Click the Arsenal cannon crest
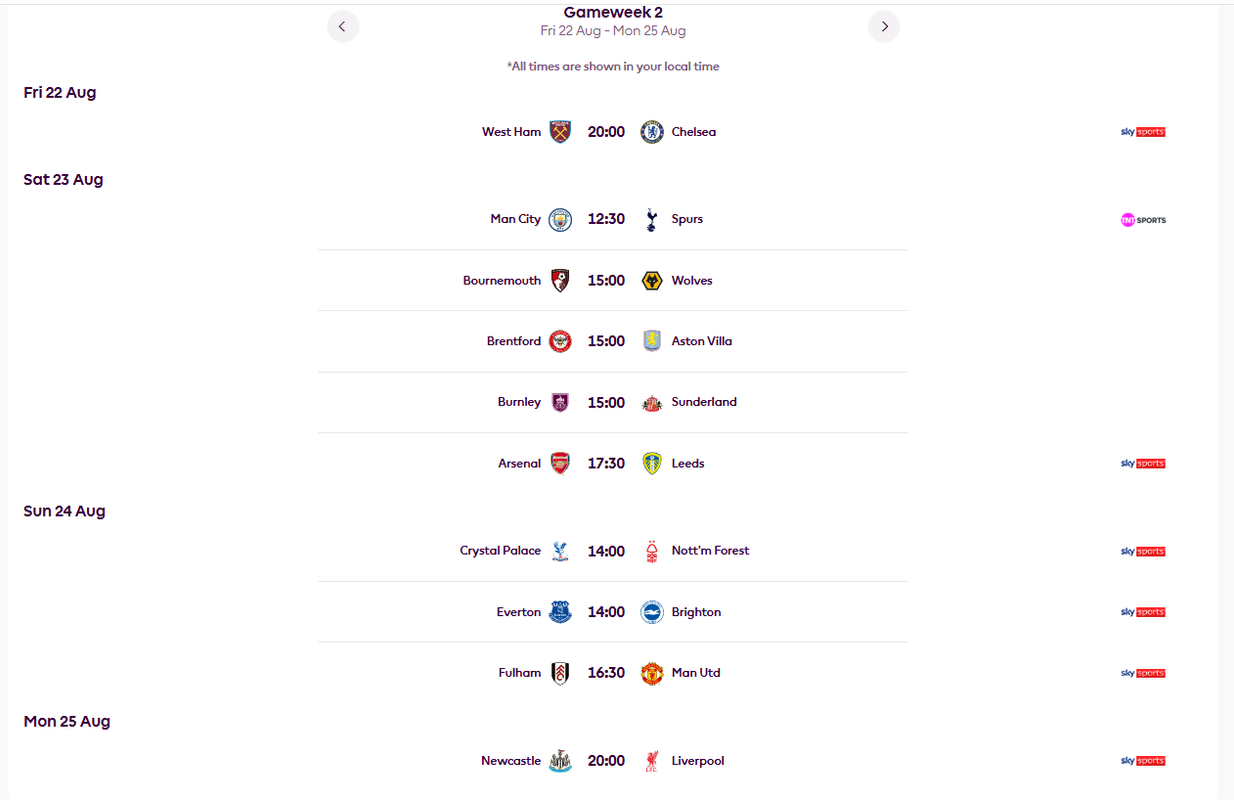Viewport: 1234px width, 800px height. [x=560, y=464]
